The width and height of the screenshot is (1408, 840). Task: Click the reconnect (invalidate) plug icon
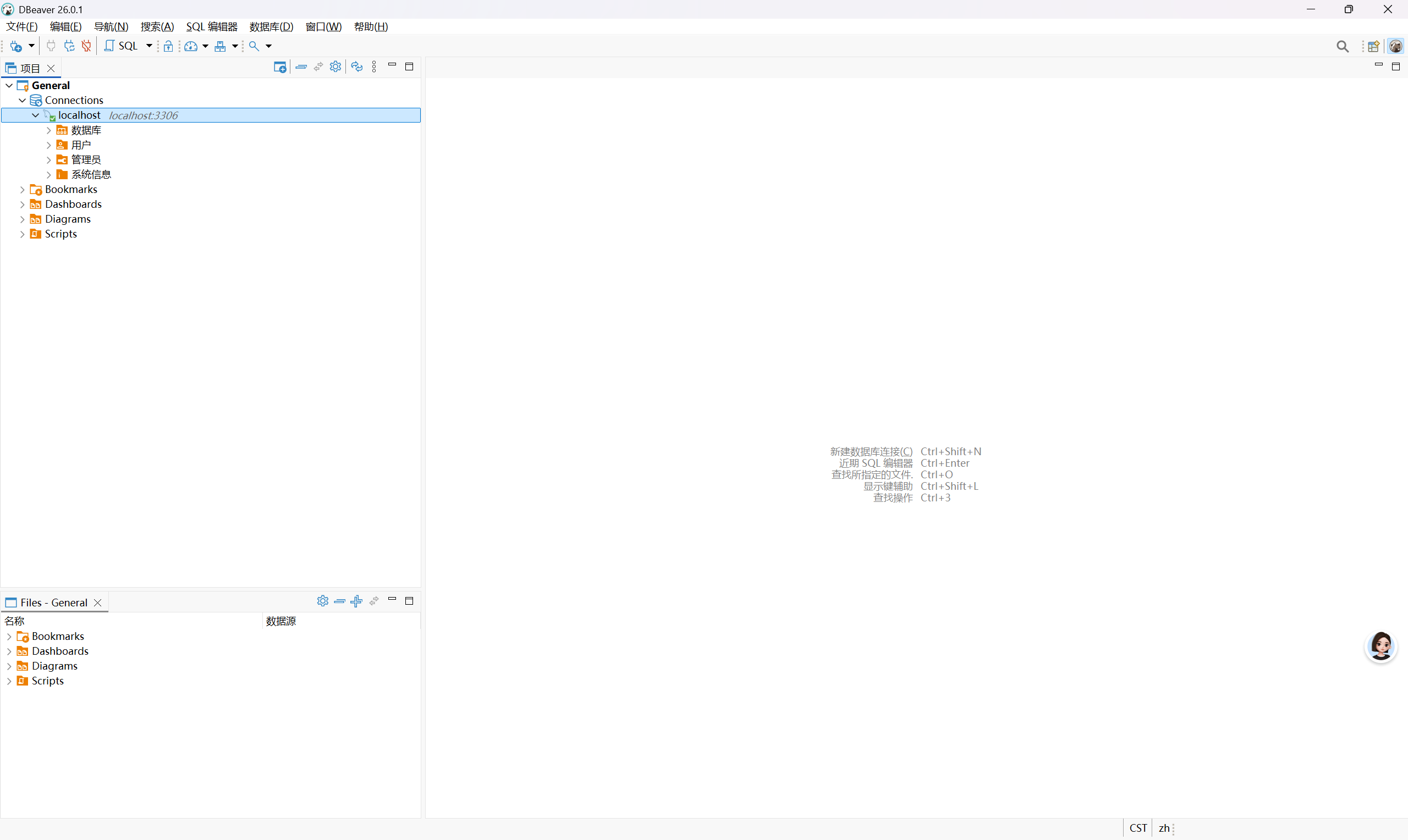69,46
